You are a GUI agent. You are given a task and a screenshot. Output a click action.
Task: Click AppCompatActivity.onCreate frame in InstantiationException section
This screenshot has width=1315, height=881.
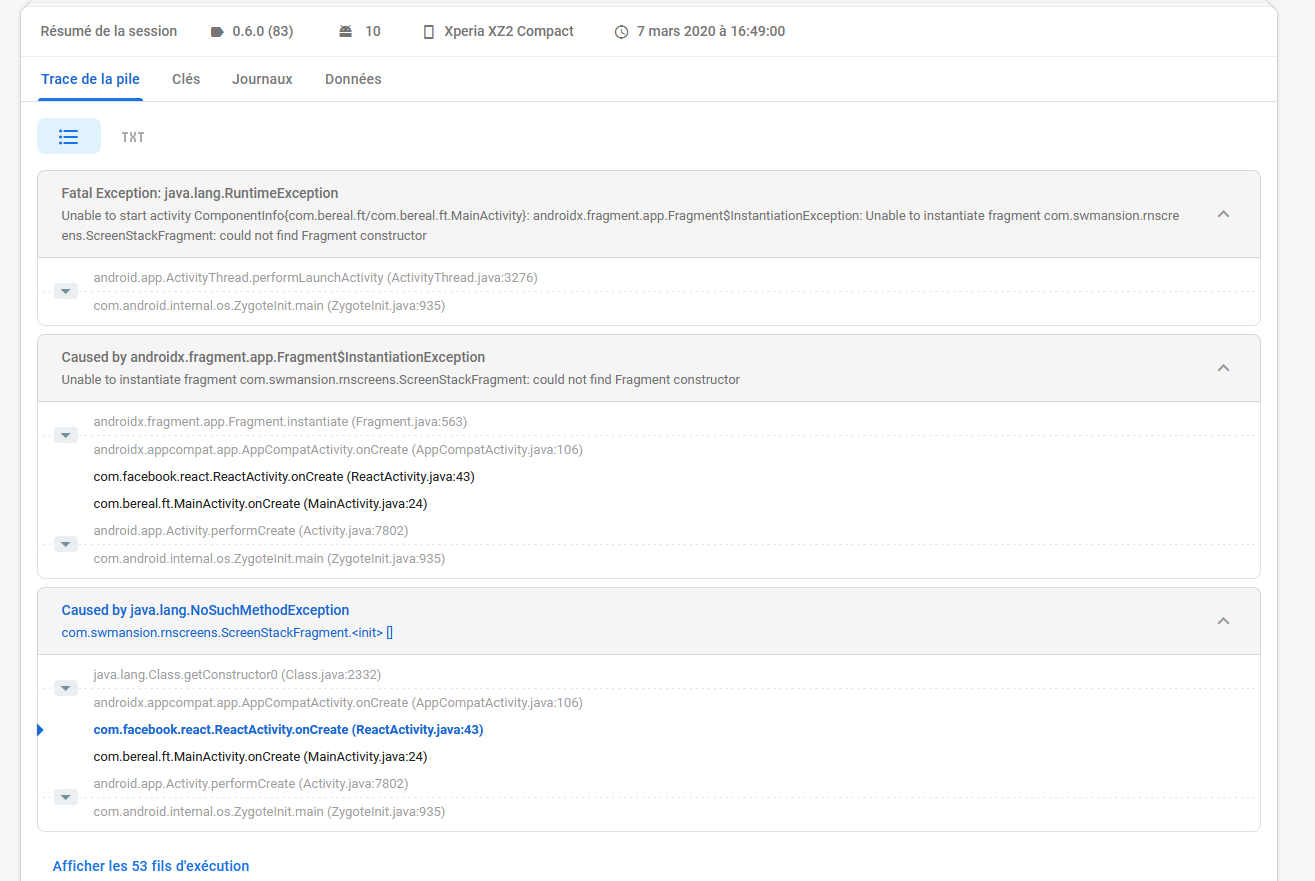click(338, 450)
